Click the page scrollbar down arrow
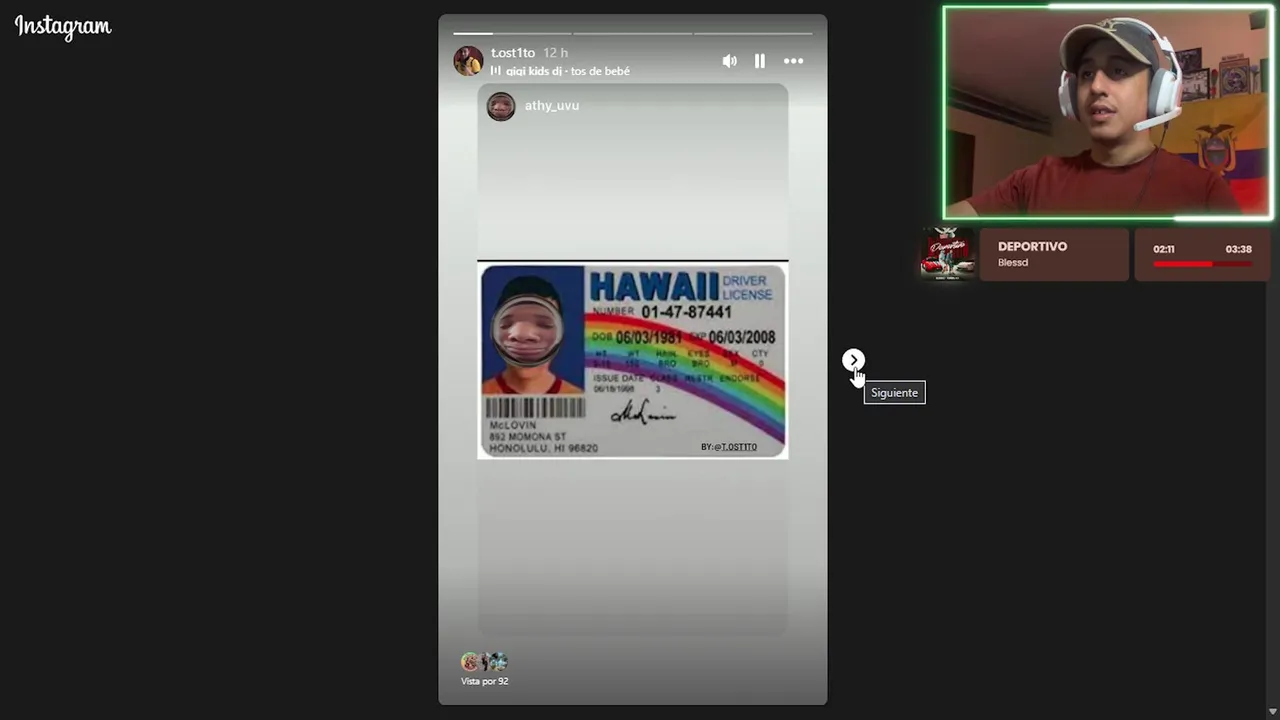This screenshot has height=720, width=1280. (x=1273, y=712)
